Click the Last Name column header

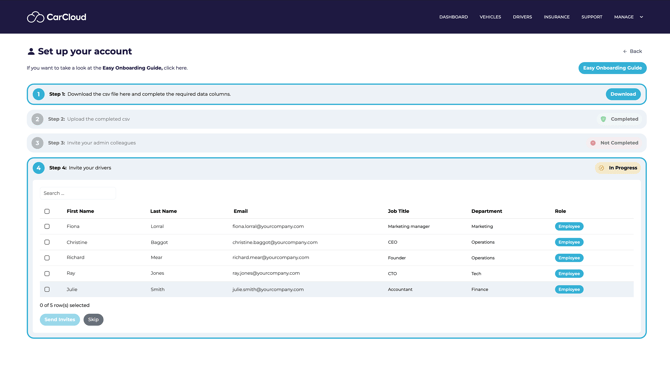click(163, 211)
